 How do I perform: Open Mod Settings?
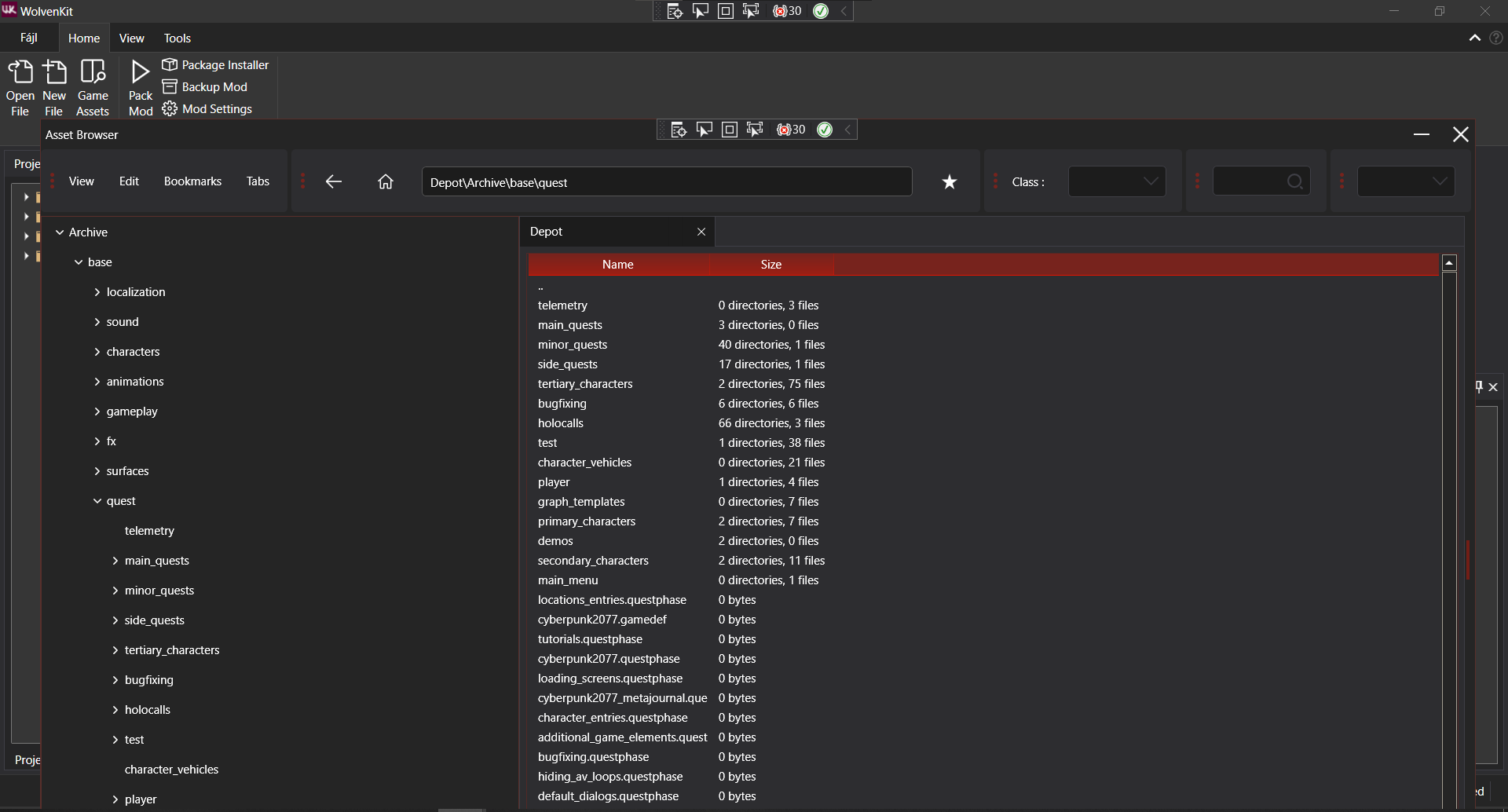(207, 108)
